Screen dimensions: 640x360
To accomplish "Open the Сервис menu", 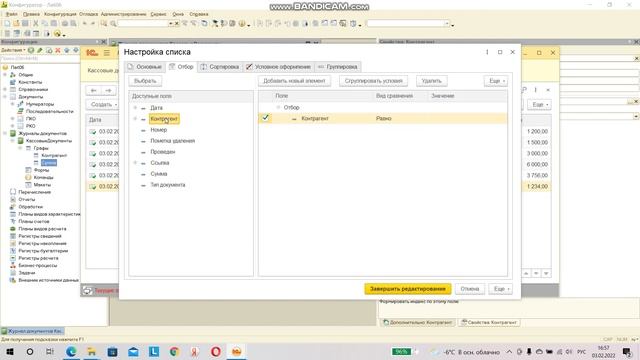I will click(x=158, y=14).
